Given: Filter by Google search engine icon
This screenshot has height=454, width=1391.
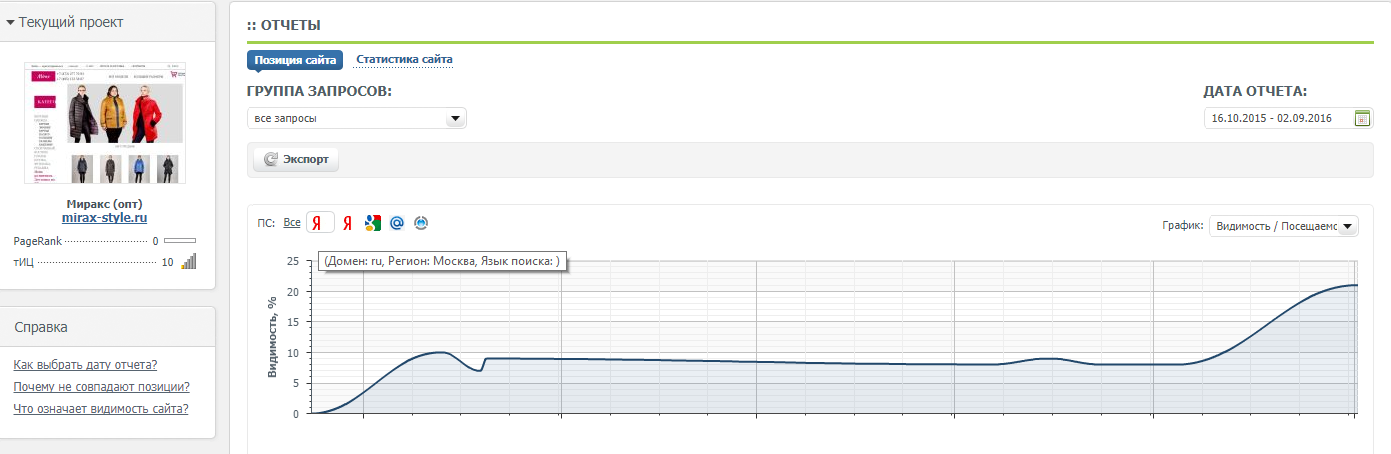Looking at the screenshot, I should (x=373, y=223).
